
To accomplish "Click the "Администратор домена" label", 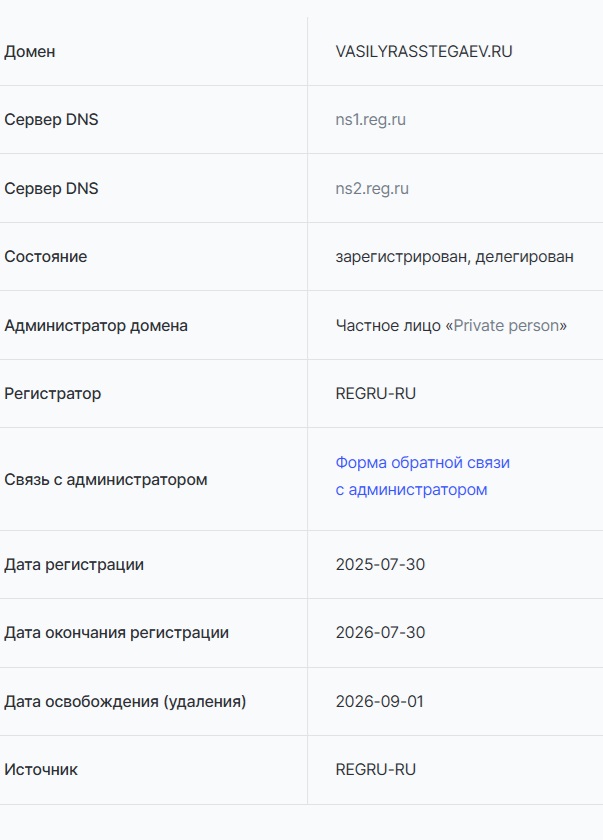I will click(96, 326).
